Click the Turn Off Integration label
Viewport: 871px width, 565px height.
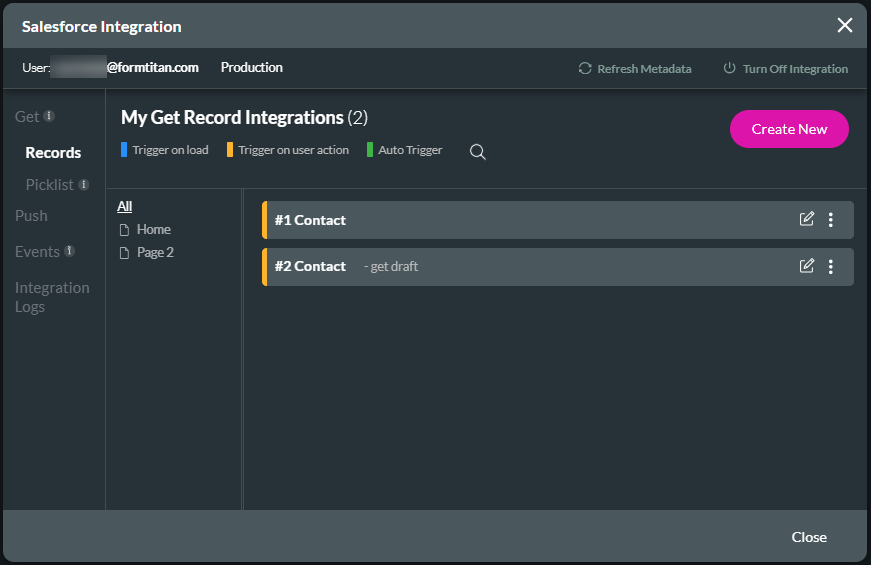click(x=795, y=69)
